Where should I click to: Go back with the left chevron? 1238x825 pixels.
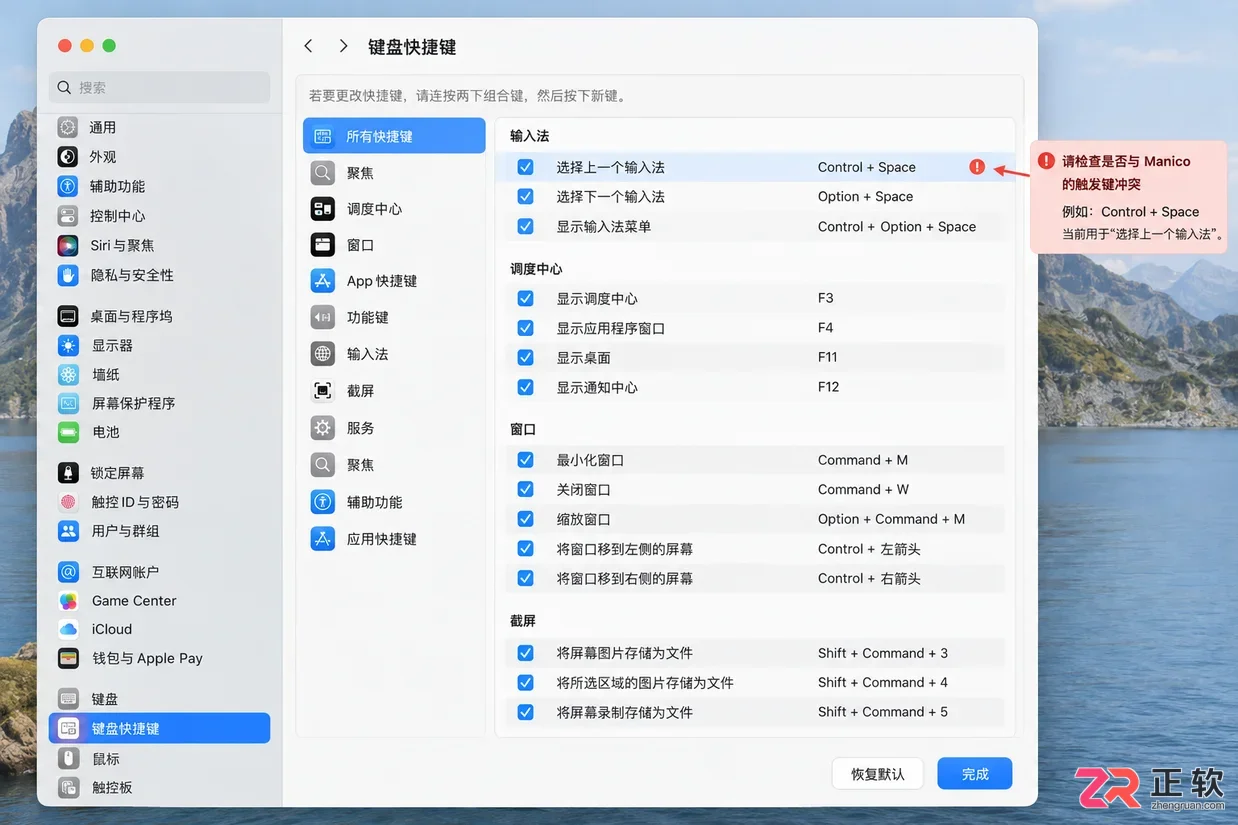pyautogui.click(x=308, y=46)
